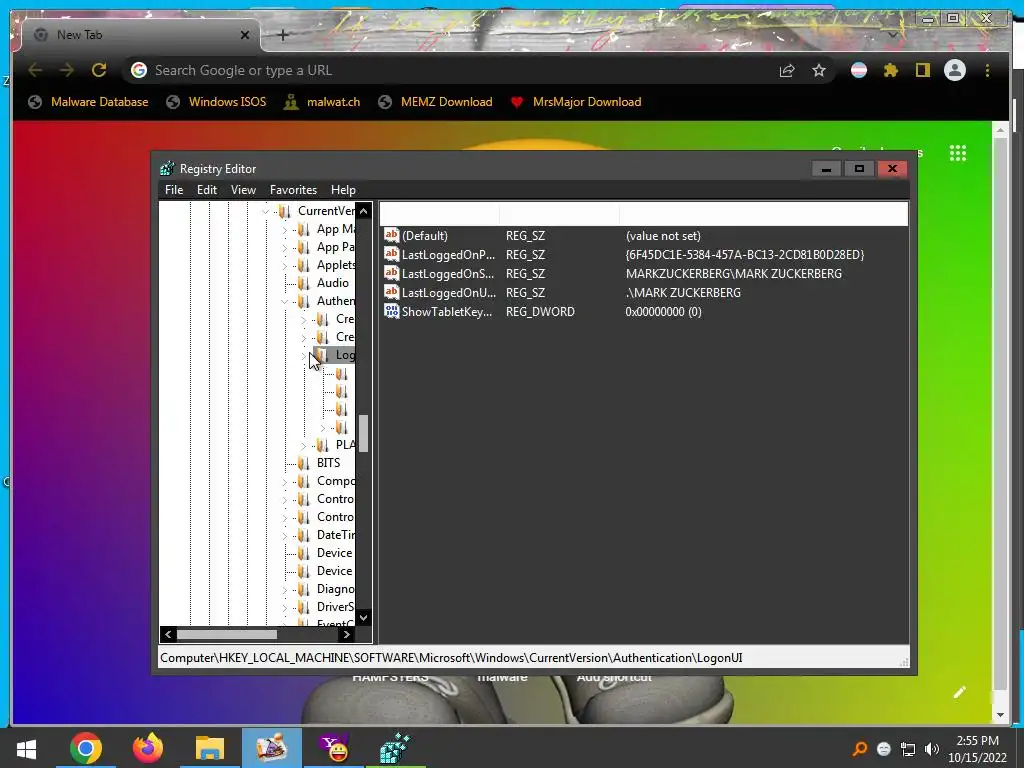Select the LastLoggedOnS... value entry
This screenshot has height=768, width=1024.
pyautogui.click(x=447, y=274)
